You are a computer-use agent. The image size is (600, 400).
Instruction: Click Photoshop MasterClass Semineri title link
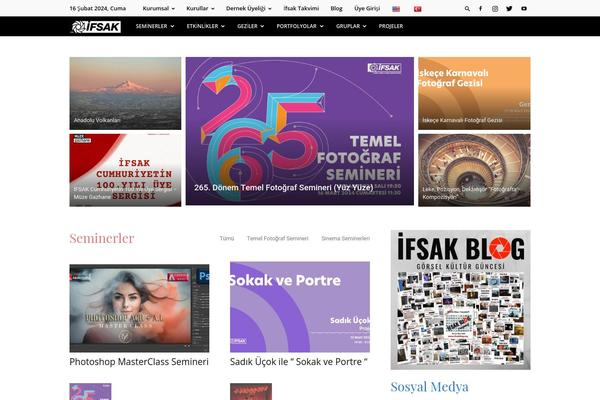(139, 362)
